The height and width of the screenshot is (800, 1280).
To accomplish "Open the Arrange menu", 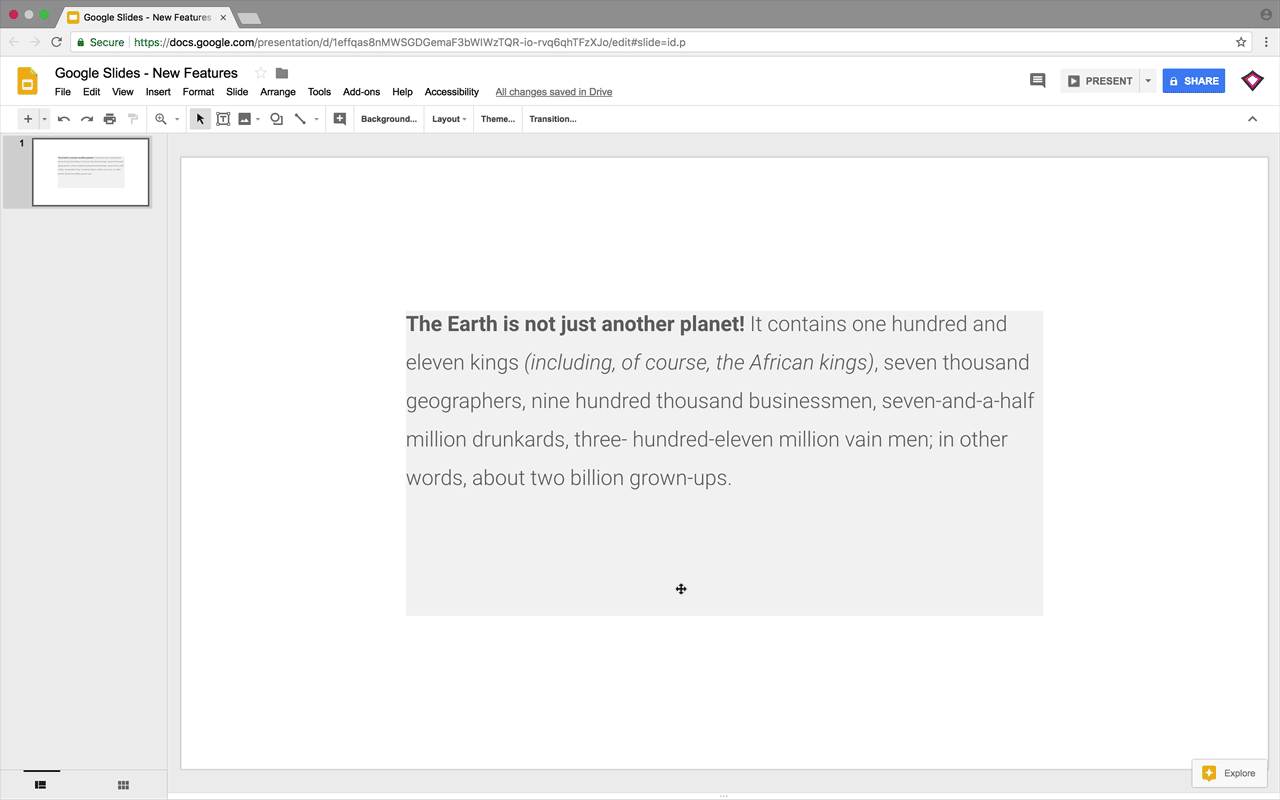I will pyautogui.click(x=278, y=92).
